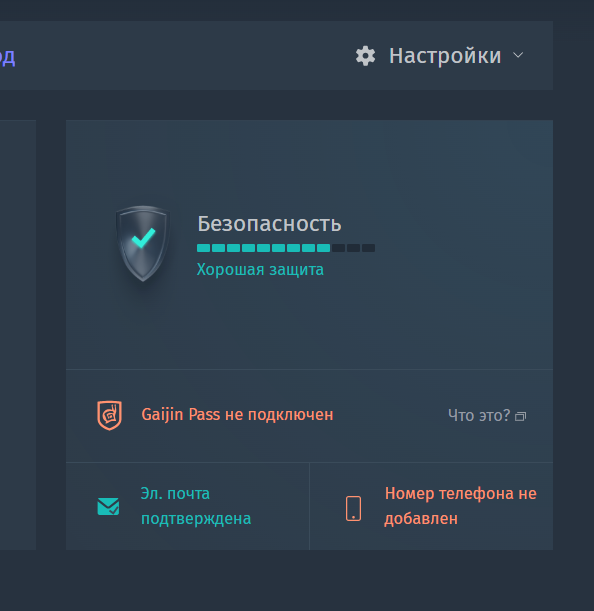The height and width of the screenshot is (611, 594).
Task: Click the orange phone icon
Action: click(354, 508)
